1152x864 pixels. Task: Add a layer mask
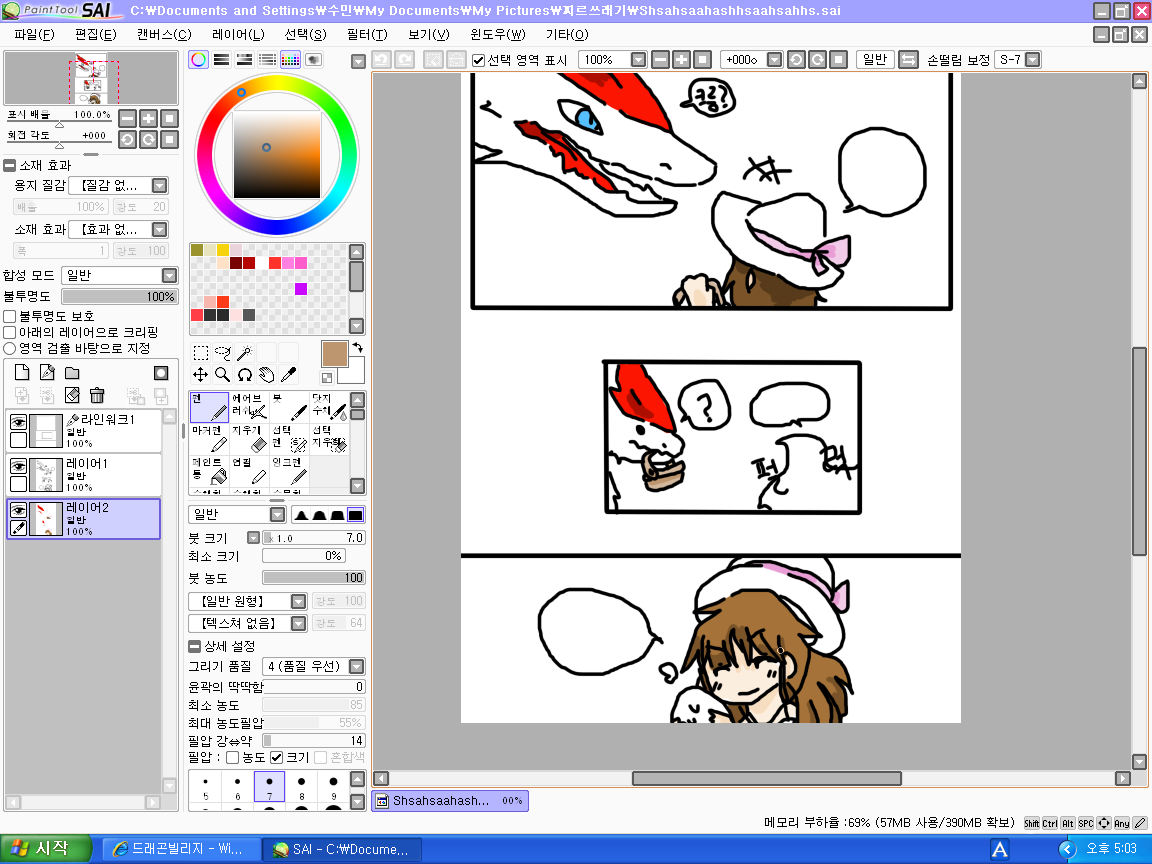161,372
